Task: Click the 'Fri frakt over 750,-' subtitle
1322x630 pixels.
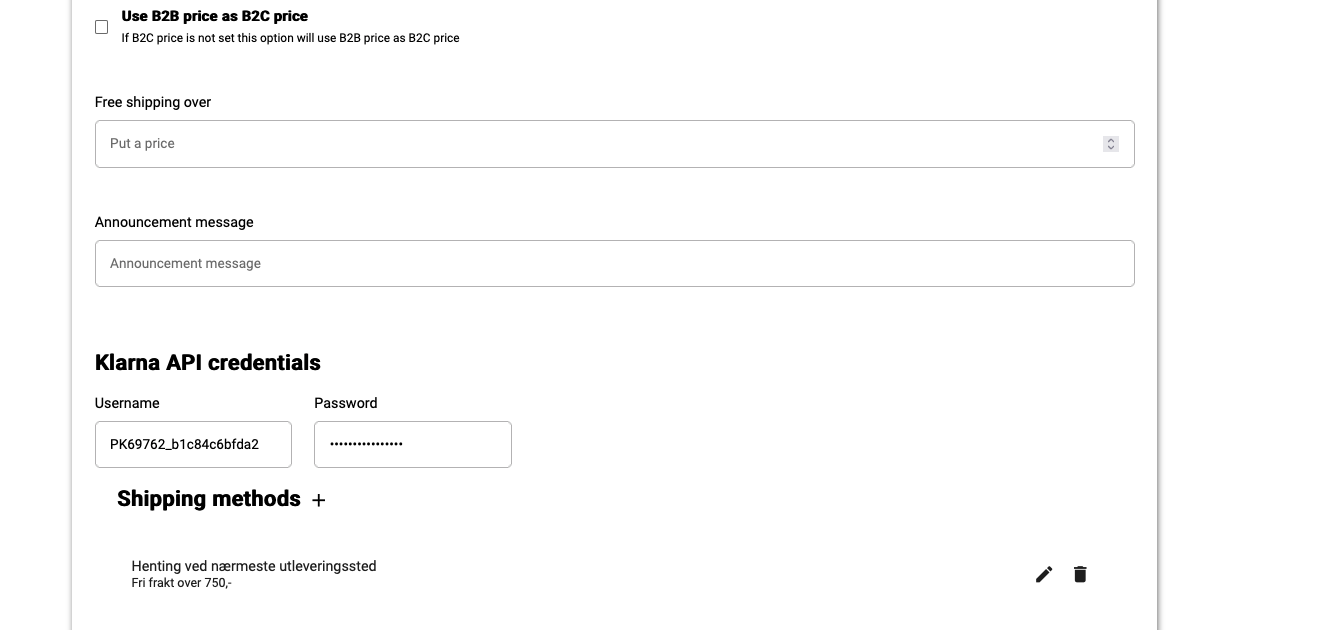Action: point(181,583)
